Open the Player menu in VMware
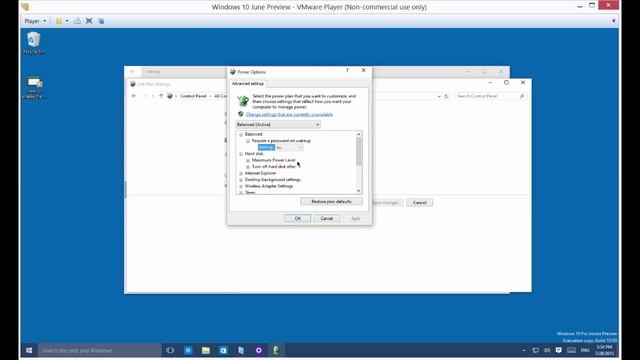 click(x=35, y=21)
